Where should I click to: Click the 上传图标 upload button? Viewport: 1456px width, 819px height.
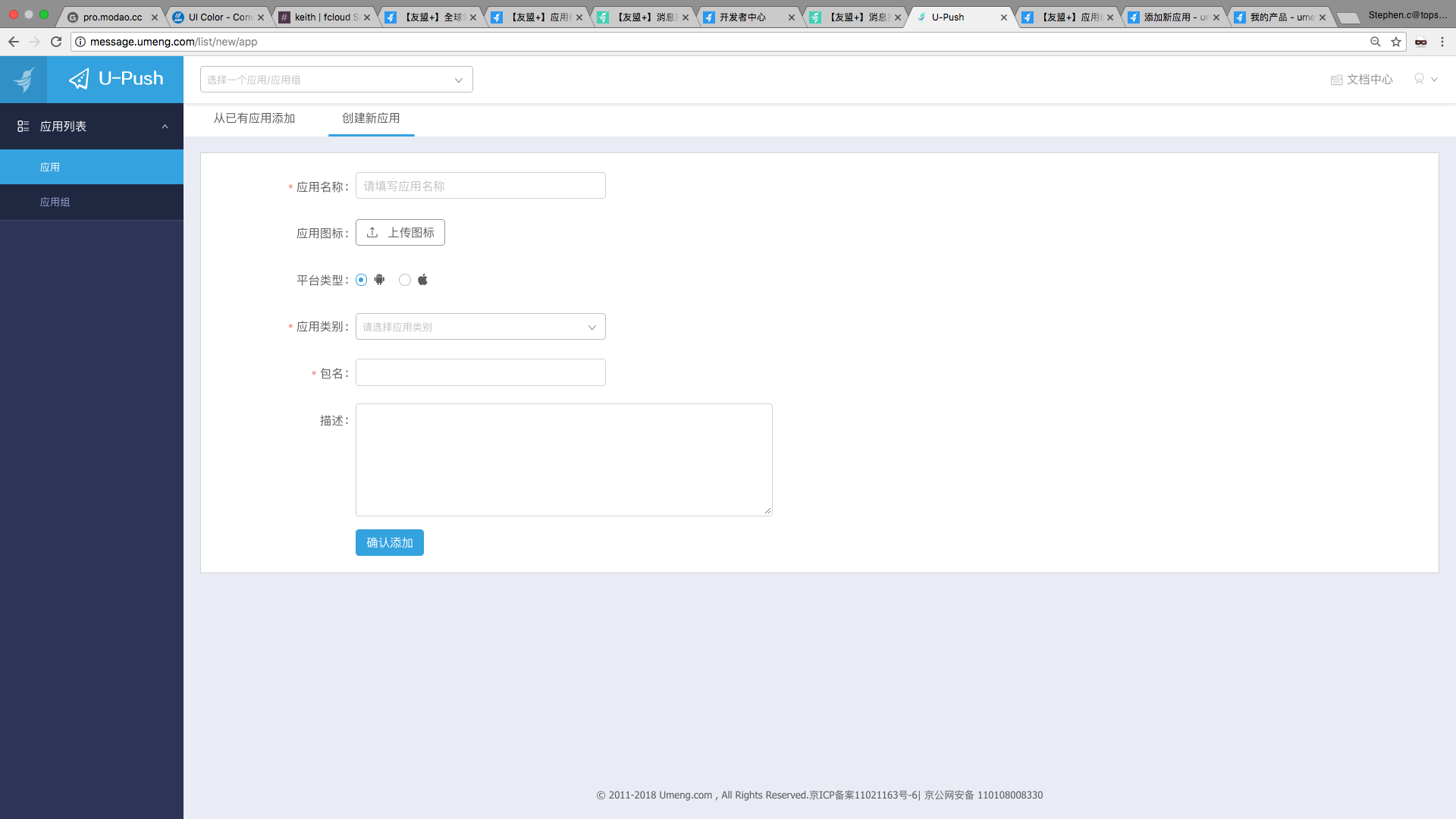[x=400, y=233]
